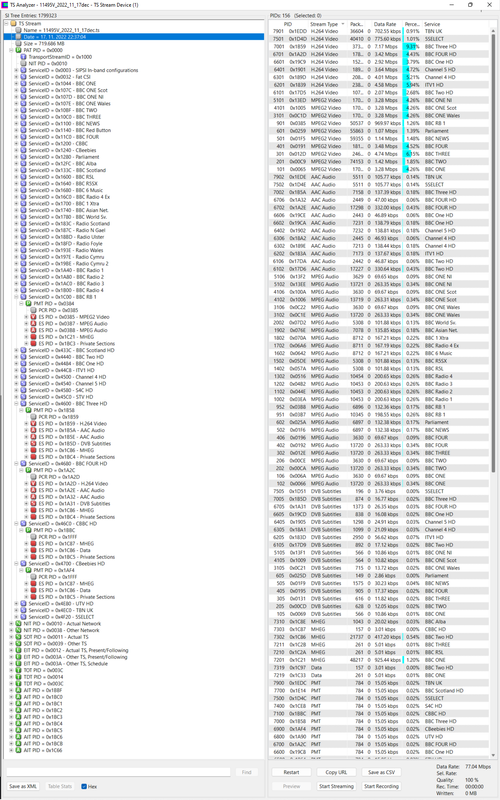The width and height of the screenshot is (500, 800).
Task: Click the Start Streaming button
Action: point(336,786)
